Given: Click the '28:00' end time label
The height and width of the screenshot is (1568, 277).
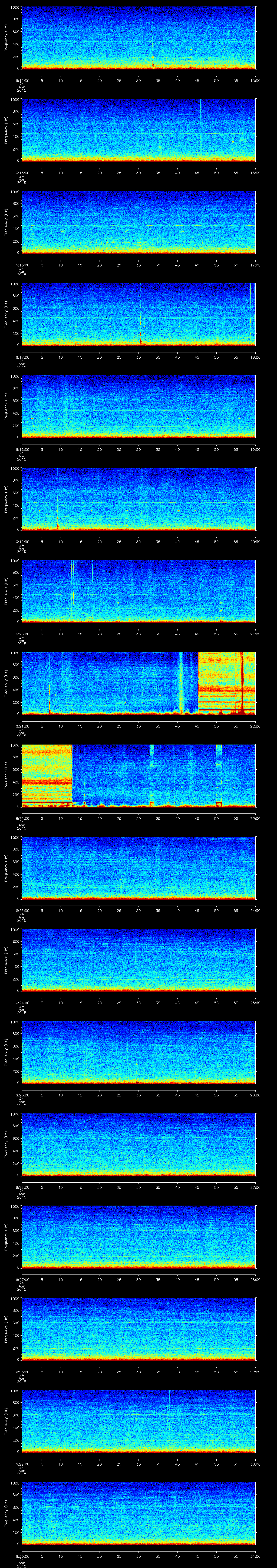Looking at the screenshot, I should (x=255, y=1279).
